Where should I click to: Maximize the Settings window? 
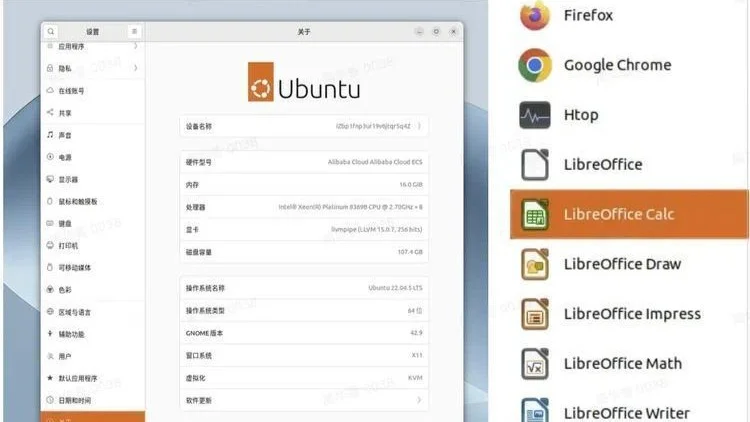pyautogui.click(x=436, y=32)
